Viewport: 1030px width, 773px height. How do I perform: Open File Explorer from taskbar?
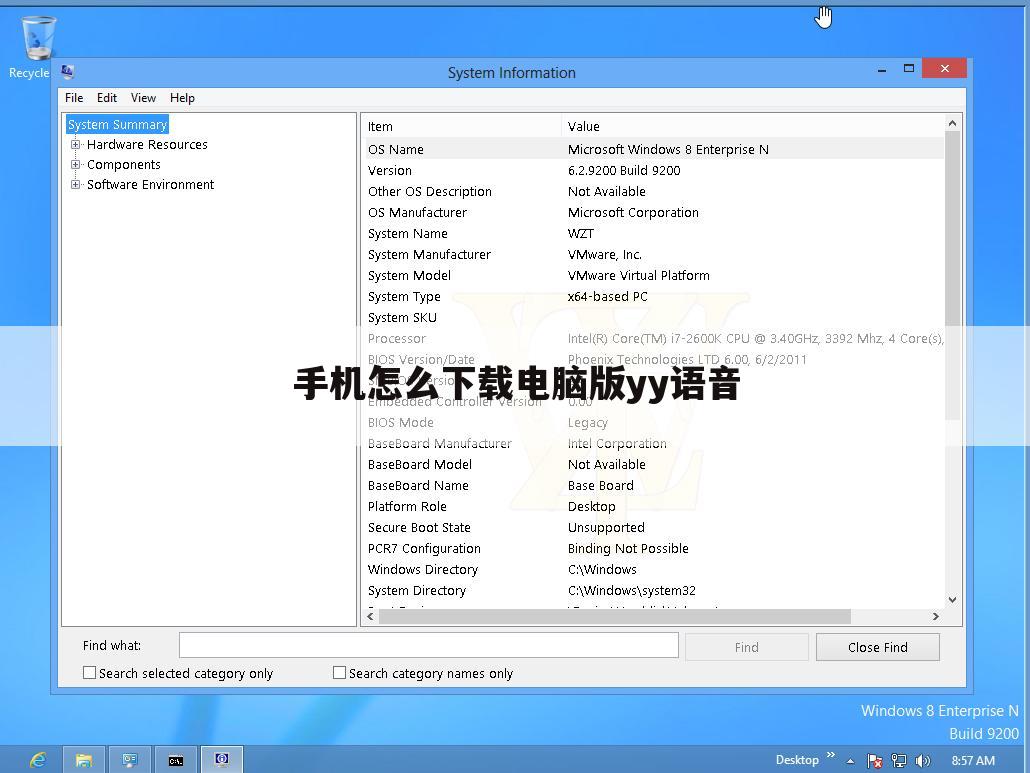83,760
